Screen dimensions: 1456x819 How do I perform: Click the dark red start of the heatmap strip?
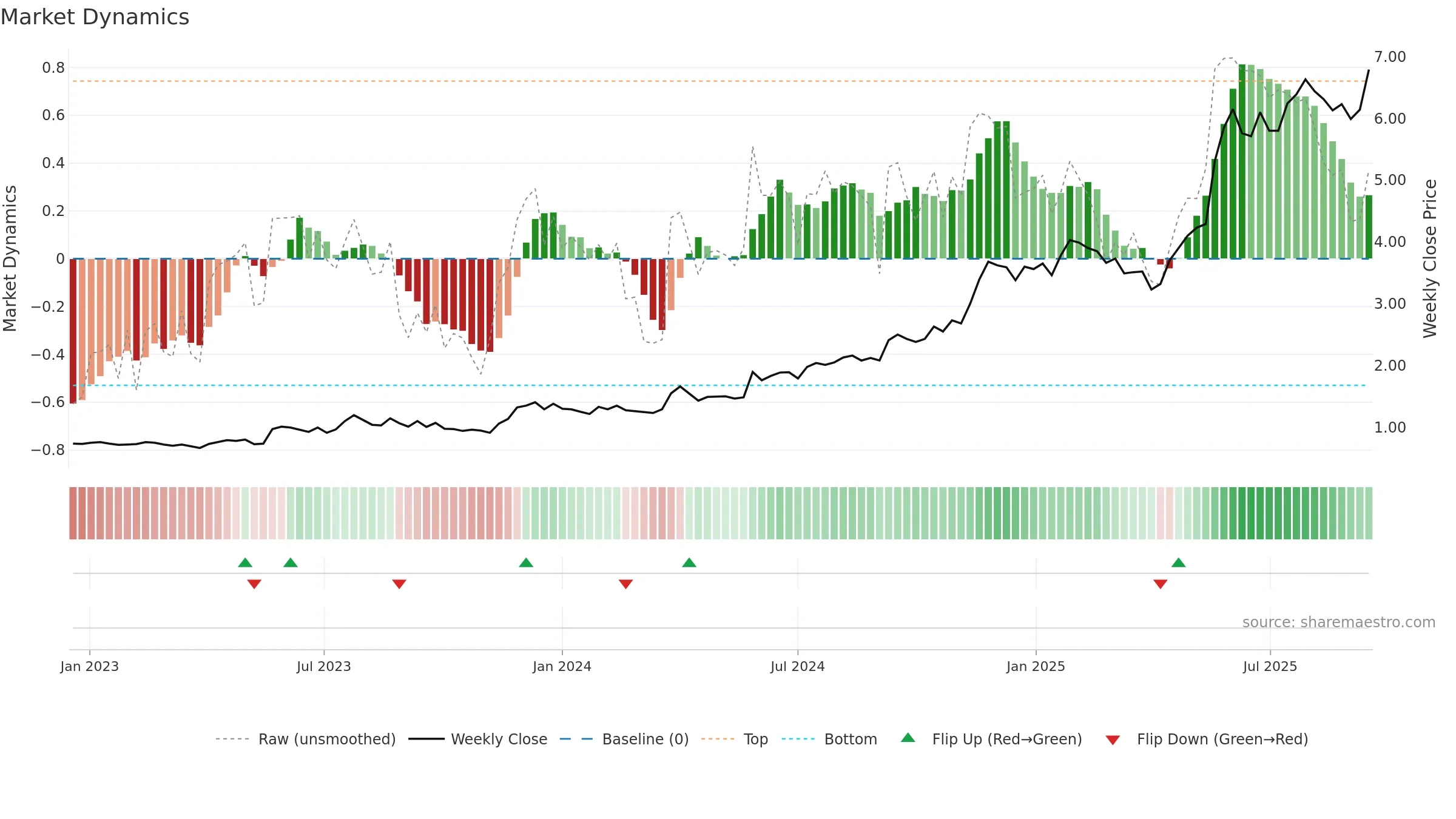click(x=73, y=513)
